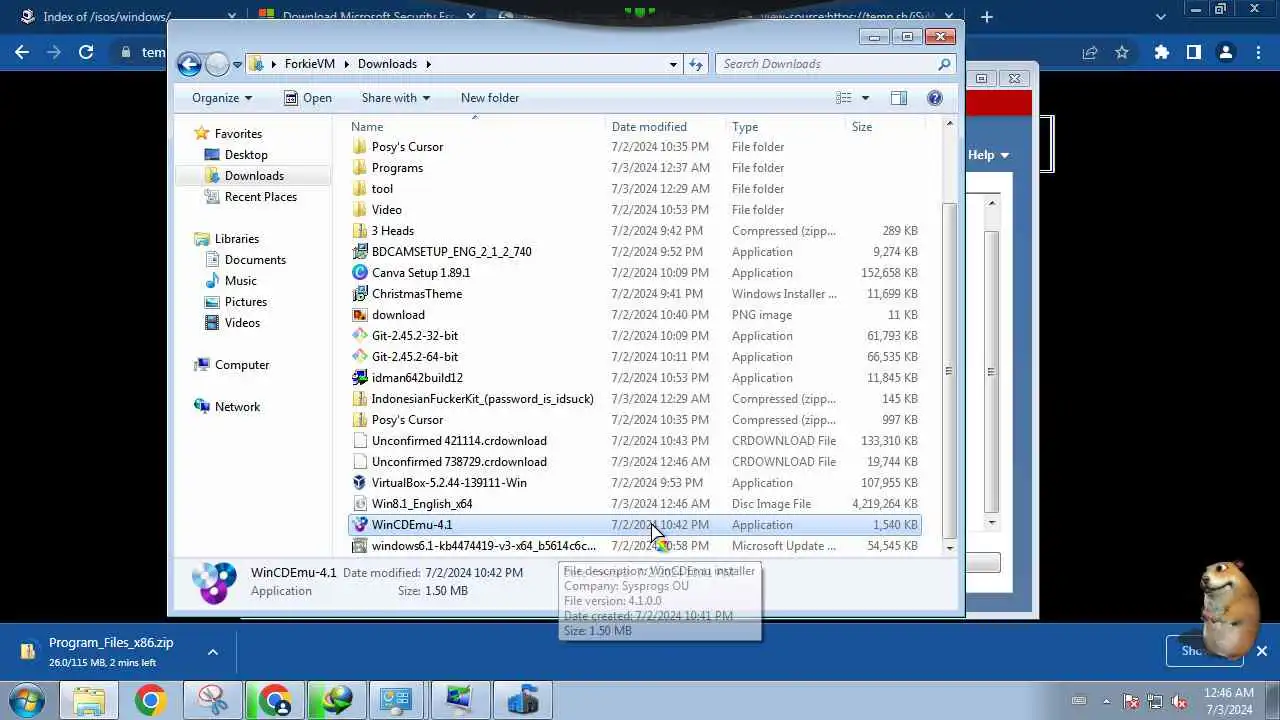The height and width of the screenshot is (720, 1280).
Task: Open Snipping Tool from the taskbar
Action: click(x=212, y=700)
